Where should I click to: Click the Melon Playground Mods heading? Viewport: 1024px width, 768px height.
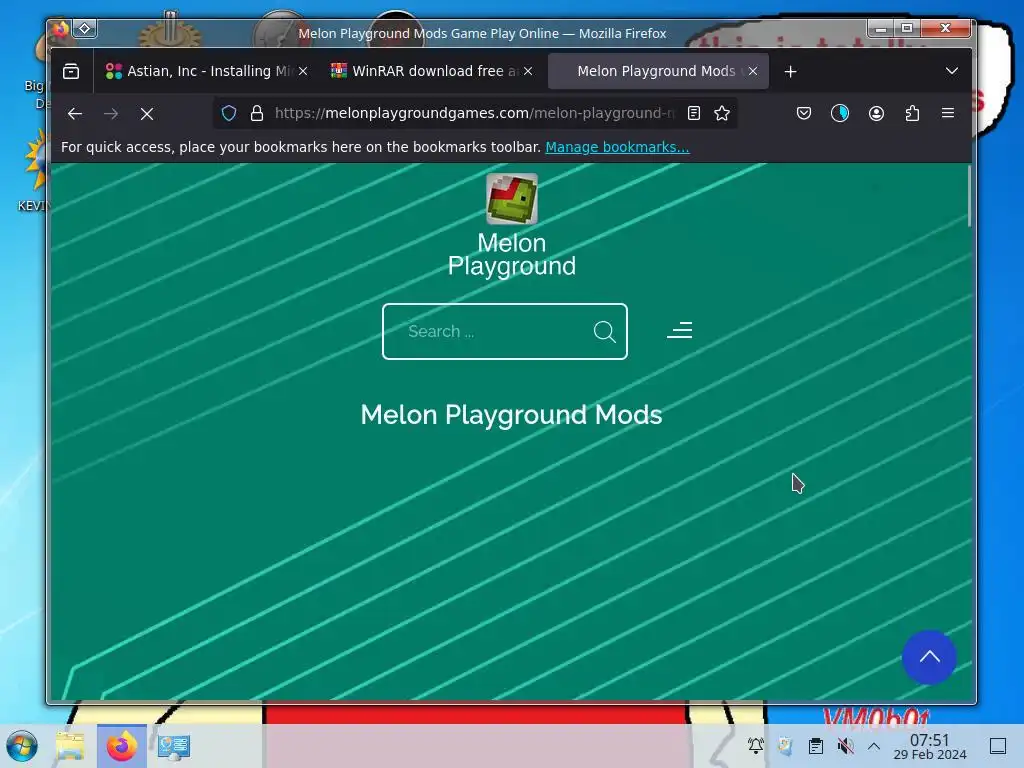511,415
